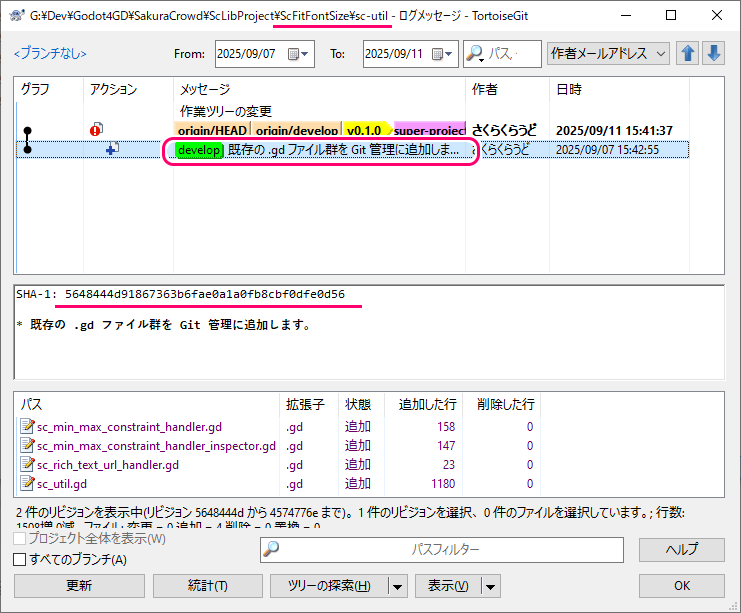Click the added action icon in develop commit row
Viewport: 741px width, 613px height.
click(x=112, y=149)
